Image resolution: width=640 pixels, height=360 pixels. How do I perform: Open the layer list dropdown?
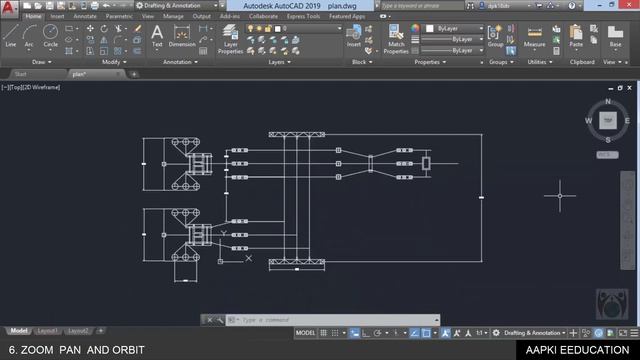293,28
